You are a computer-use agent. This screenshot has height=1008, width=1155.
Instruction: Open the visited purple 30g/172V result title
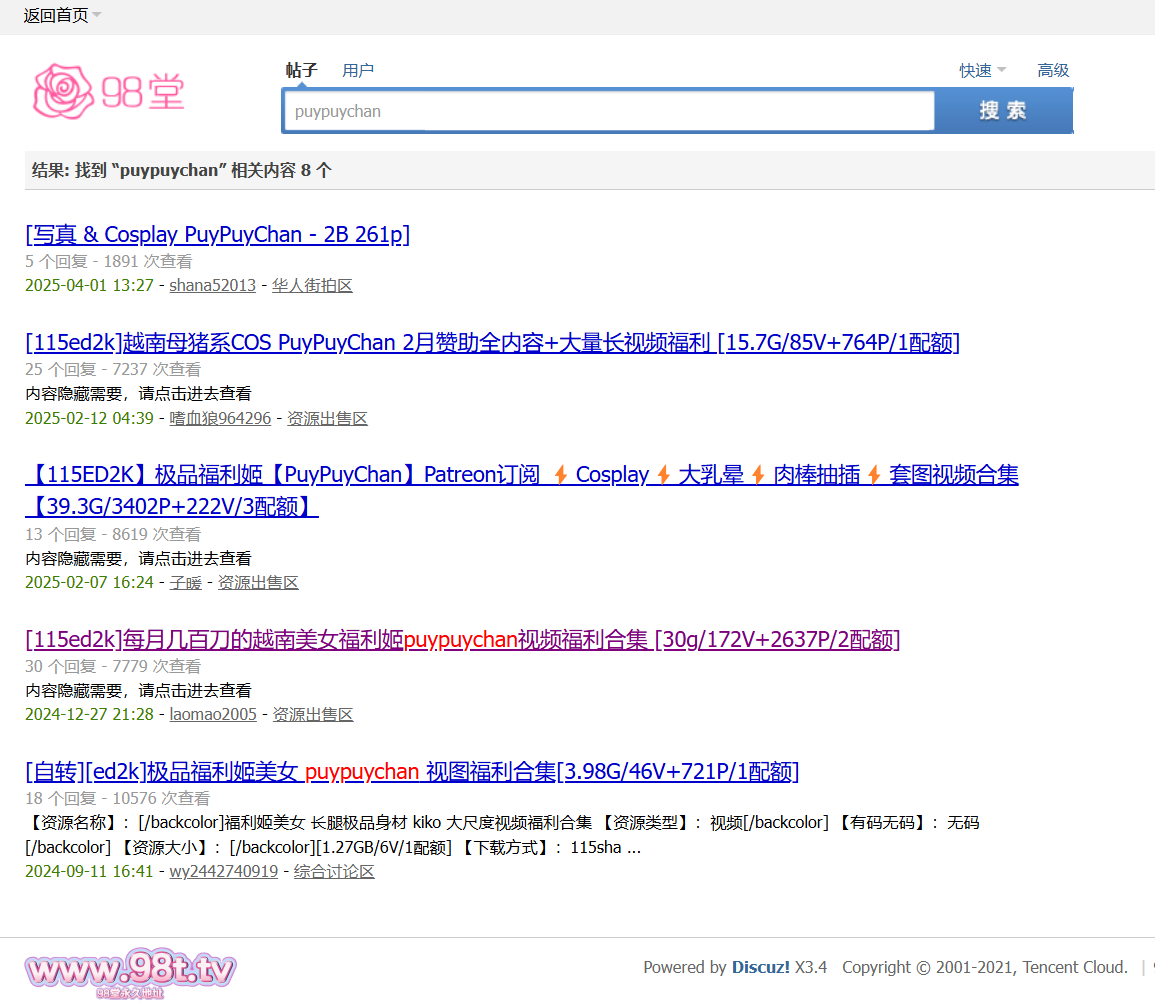(462, 639)
